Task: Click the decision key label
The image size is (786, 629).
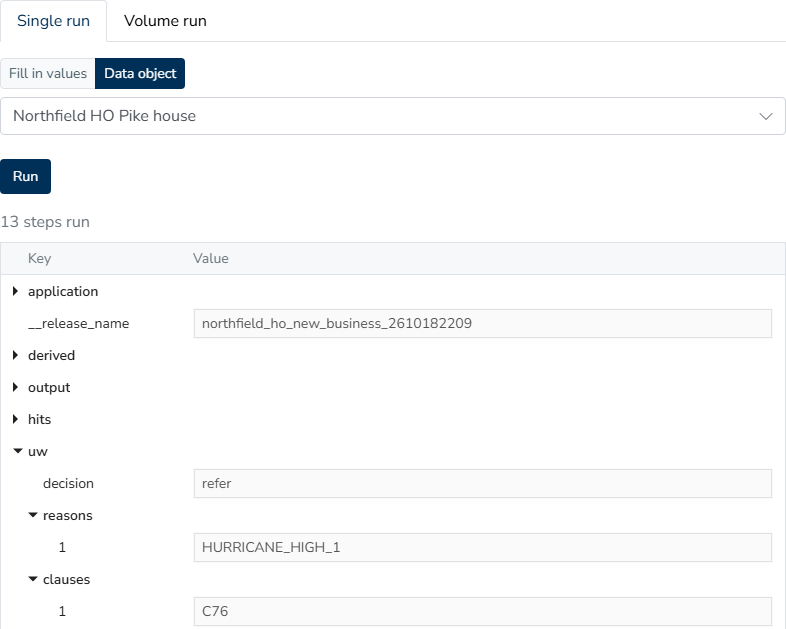Action: (x=68, y=484)
